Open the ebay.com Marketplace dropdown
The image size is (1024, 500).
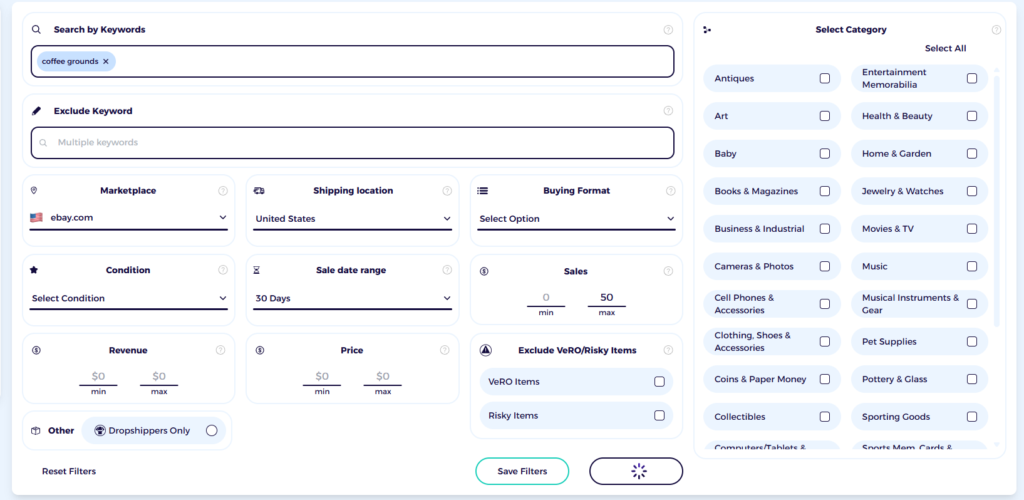129,218
